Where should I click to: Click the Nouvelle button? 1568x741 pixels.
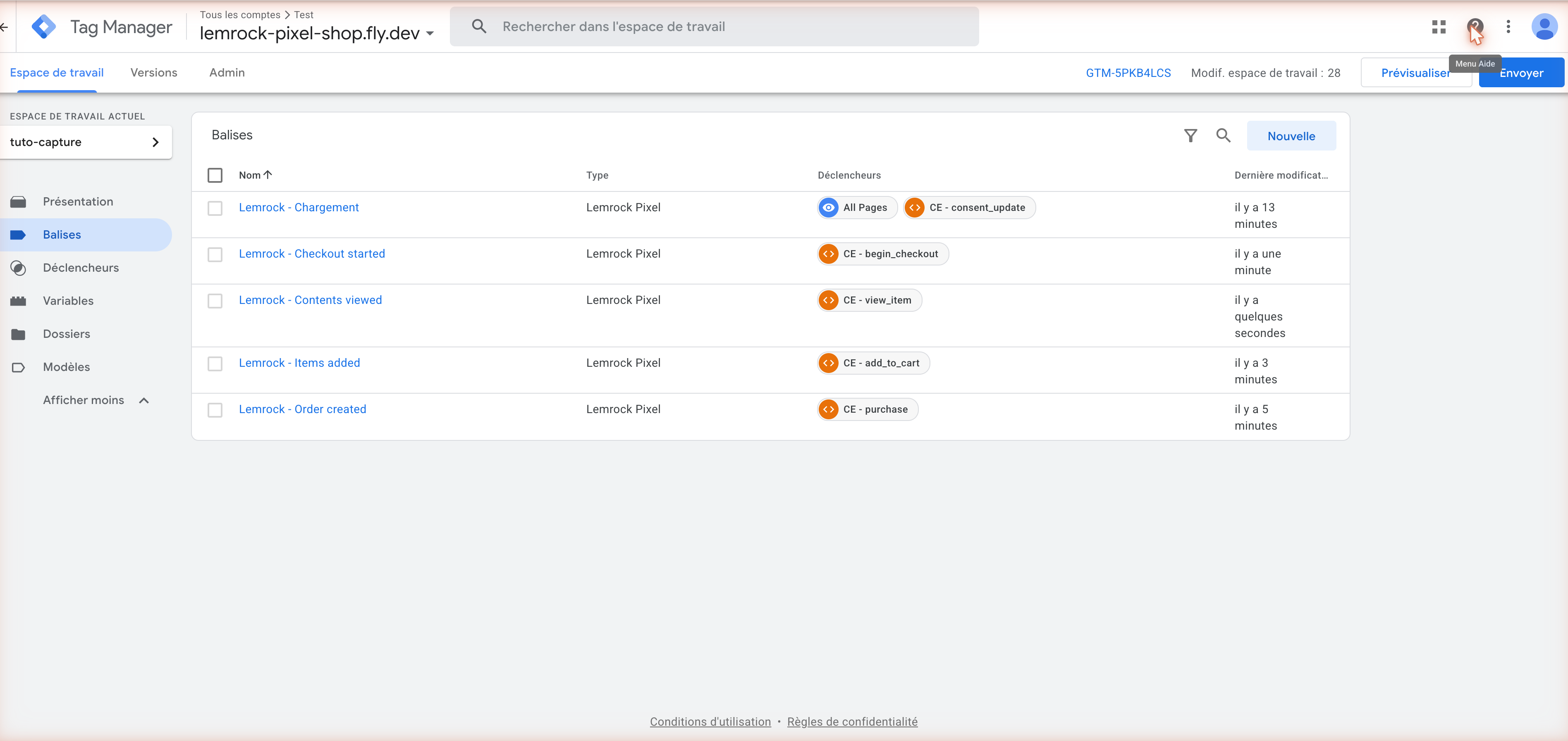click(1291, 136)
